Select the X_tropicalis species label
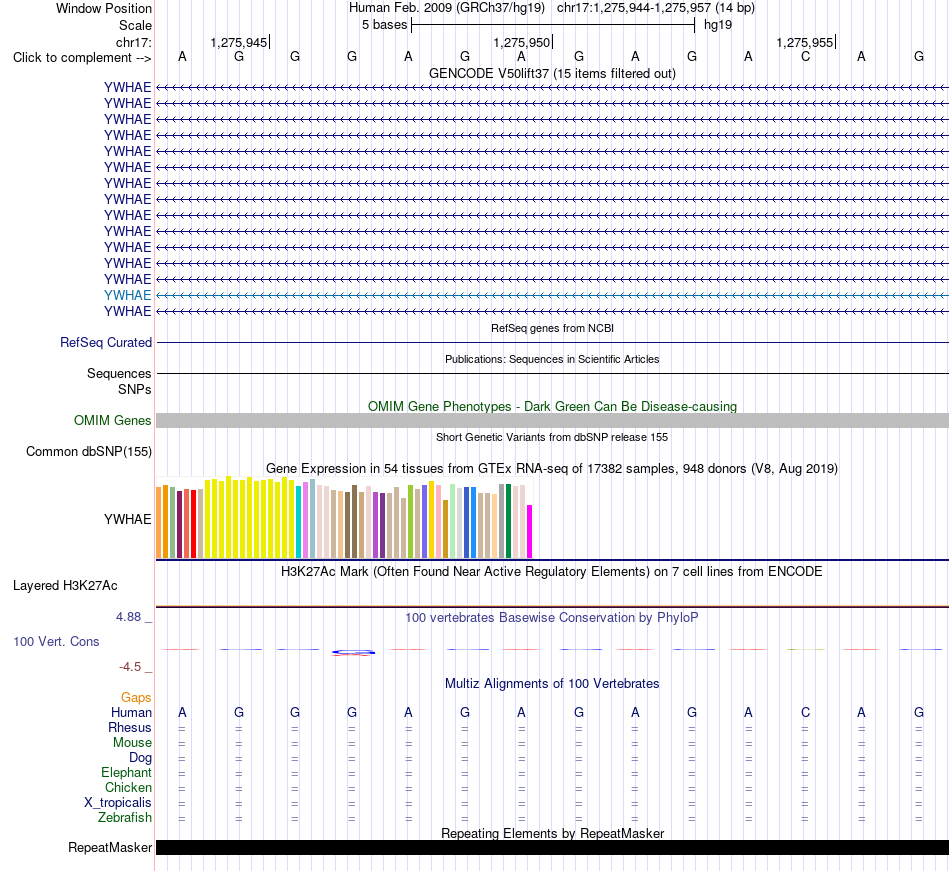950x871 pixels. tap(118, 803)
